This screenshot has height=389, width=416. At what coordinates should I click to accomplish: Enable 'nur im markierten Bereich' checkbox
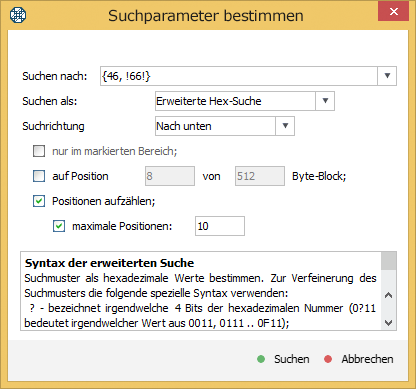(39, 151)
